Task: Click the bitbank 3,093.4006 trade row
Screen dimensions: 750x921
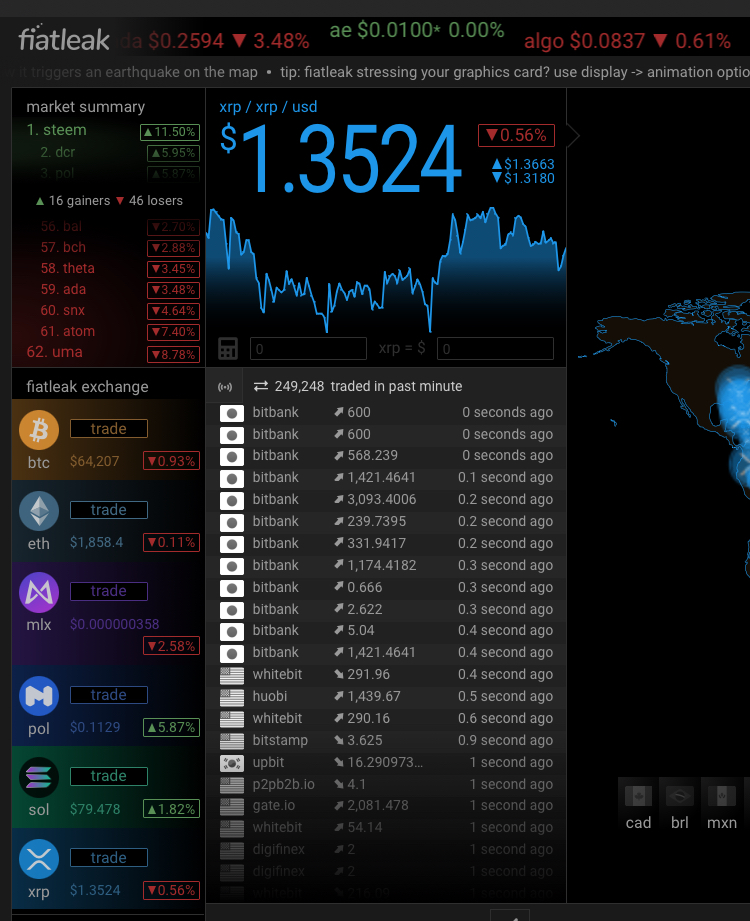Action: 386,499
